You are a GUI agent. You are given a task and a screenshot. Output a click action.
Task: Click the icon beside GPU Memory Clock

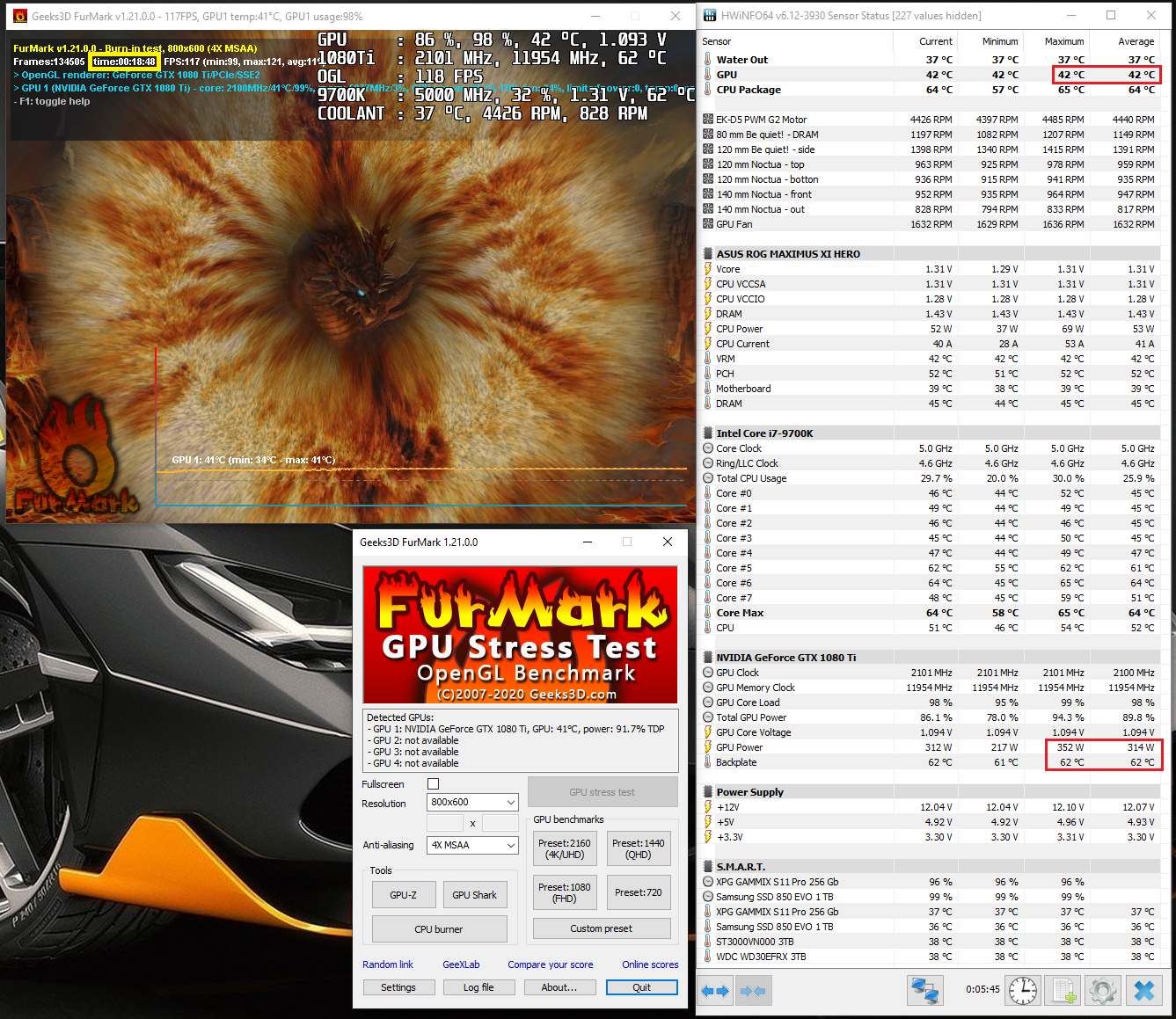708,688
